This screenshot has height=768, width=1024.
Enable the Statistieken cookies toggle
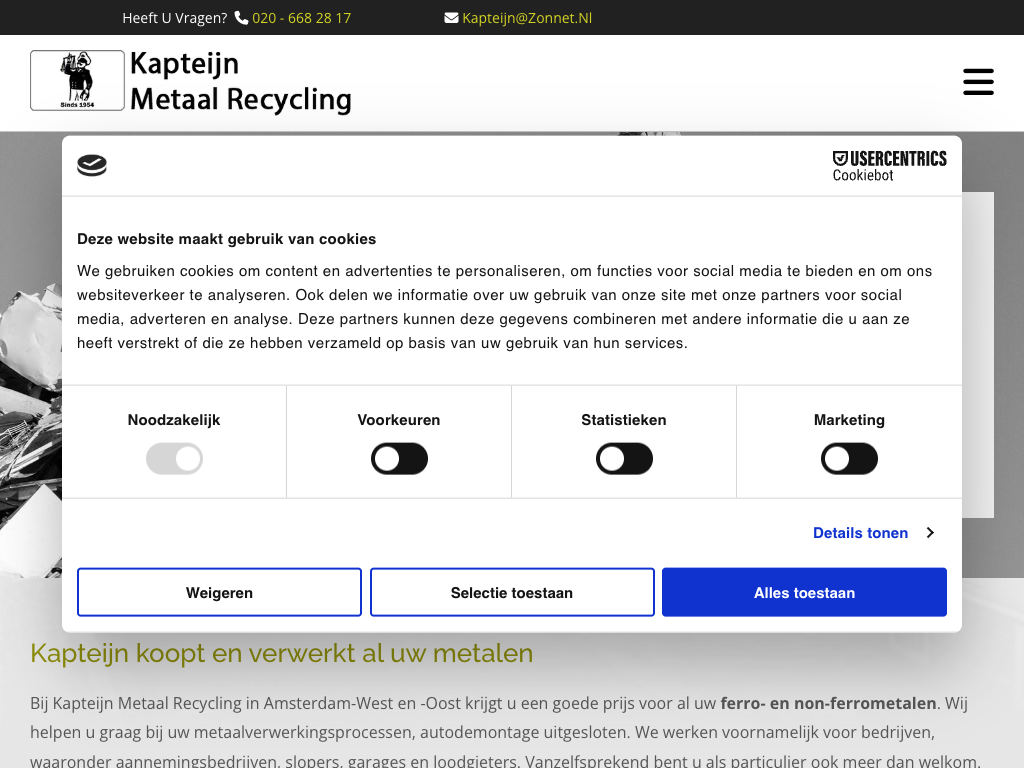point(624,459)
